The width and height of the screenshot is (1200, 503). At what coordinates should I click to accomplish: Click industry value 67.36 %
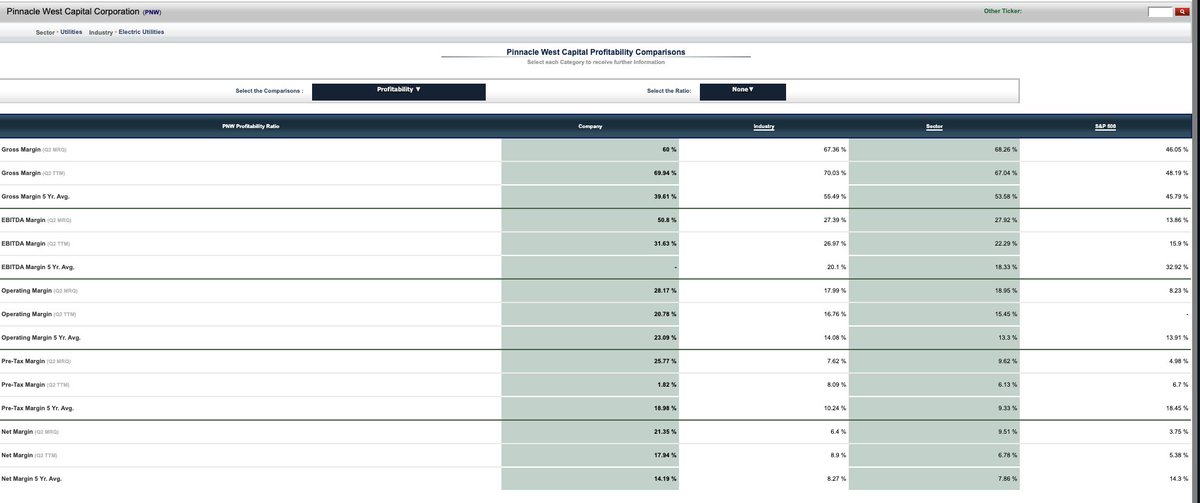[835, 149]
